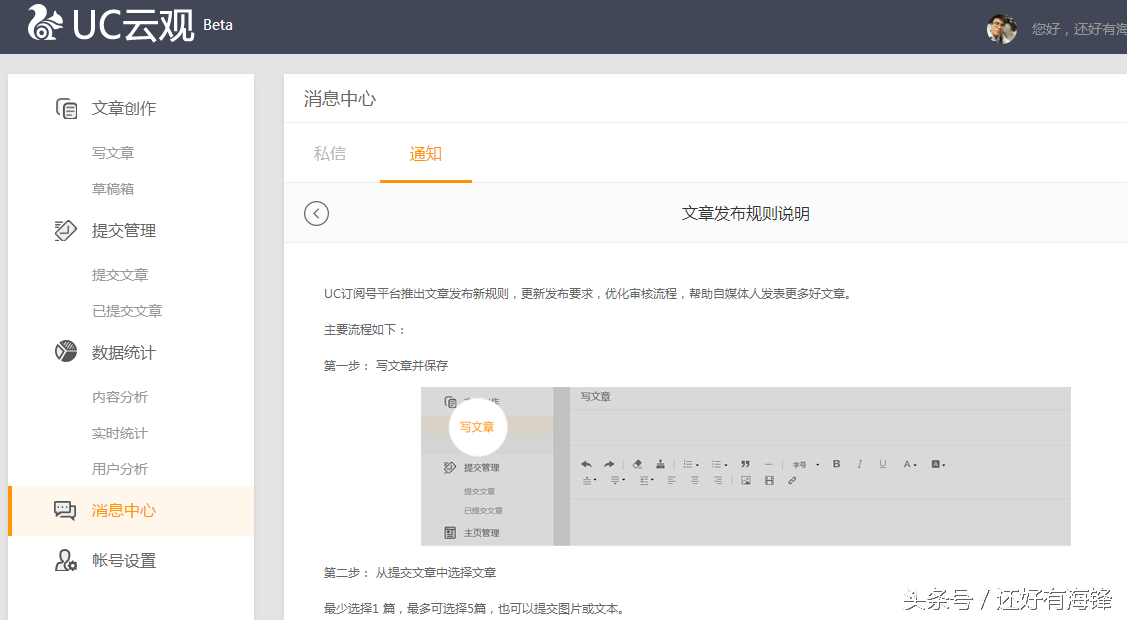Click the 文章发布规则说明 notification title

[x=745, y=213]
